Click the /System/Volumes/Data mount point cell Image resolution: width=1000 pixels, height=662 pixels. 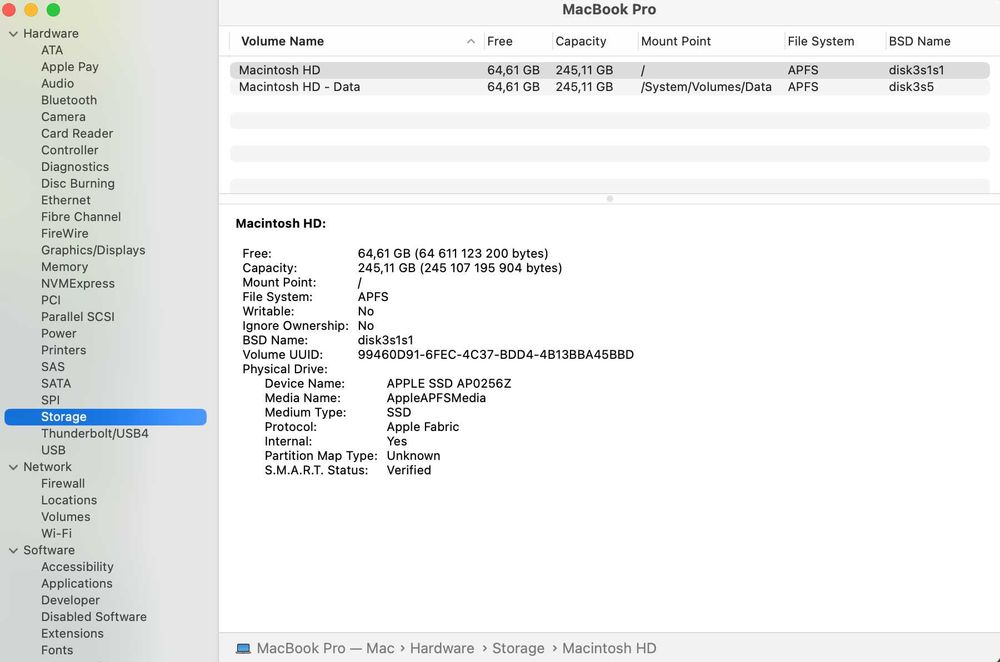(x=706, y=87)
